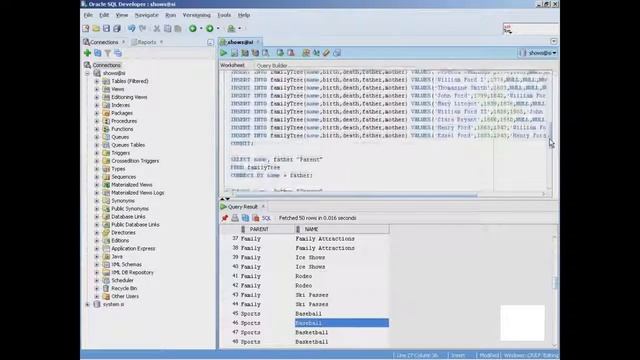This screenshot has height=360, width=640.
Task: Select Application Express in the tree
Action: 133,249
